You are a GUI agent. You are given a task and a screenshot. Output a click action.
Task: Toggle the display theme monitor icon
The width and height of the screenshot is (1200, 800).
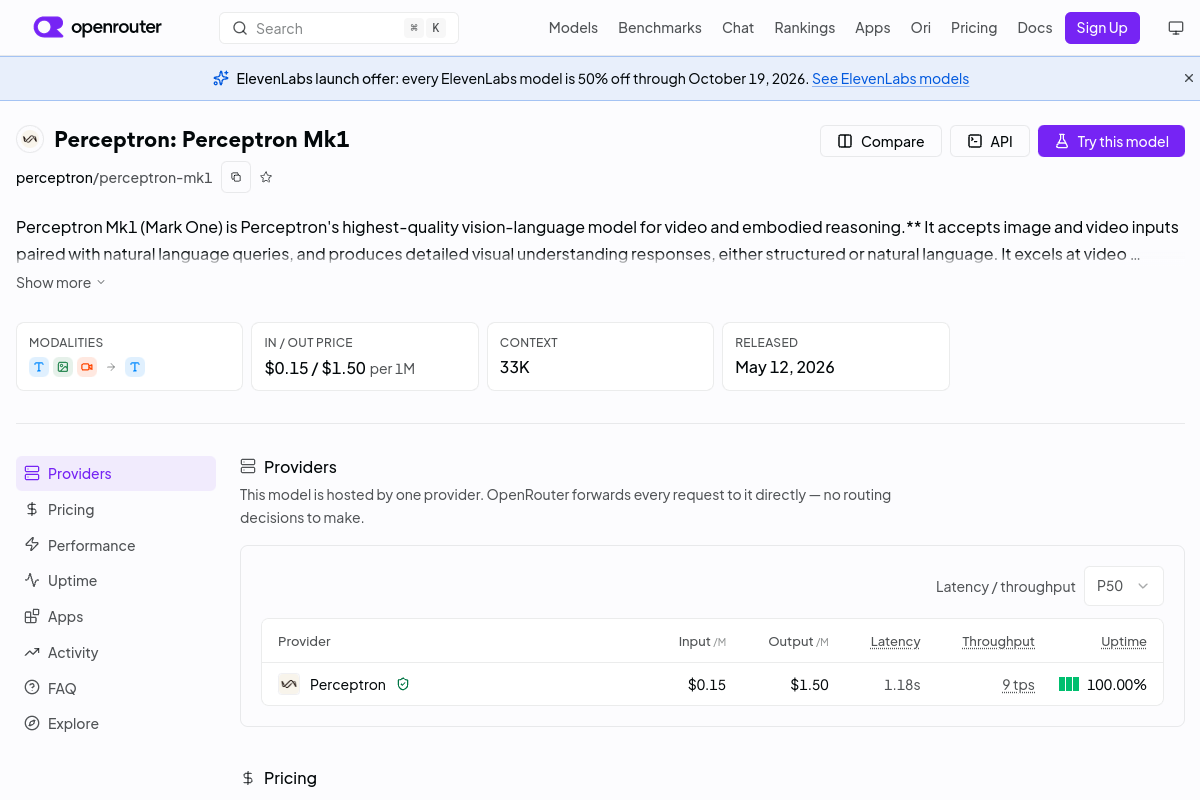tap(1176, 28)
